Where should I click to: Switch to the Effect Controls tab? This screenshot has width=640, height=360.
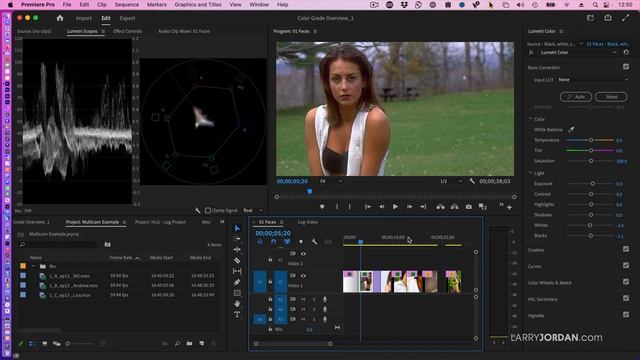128,31
